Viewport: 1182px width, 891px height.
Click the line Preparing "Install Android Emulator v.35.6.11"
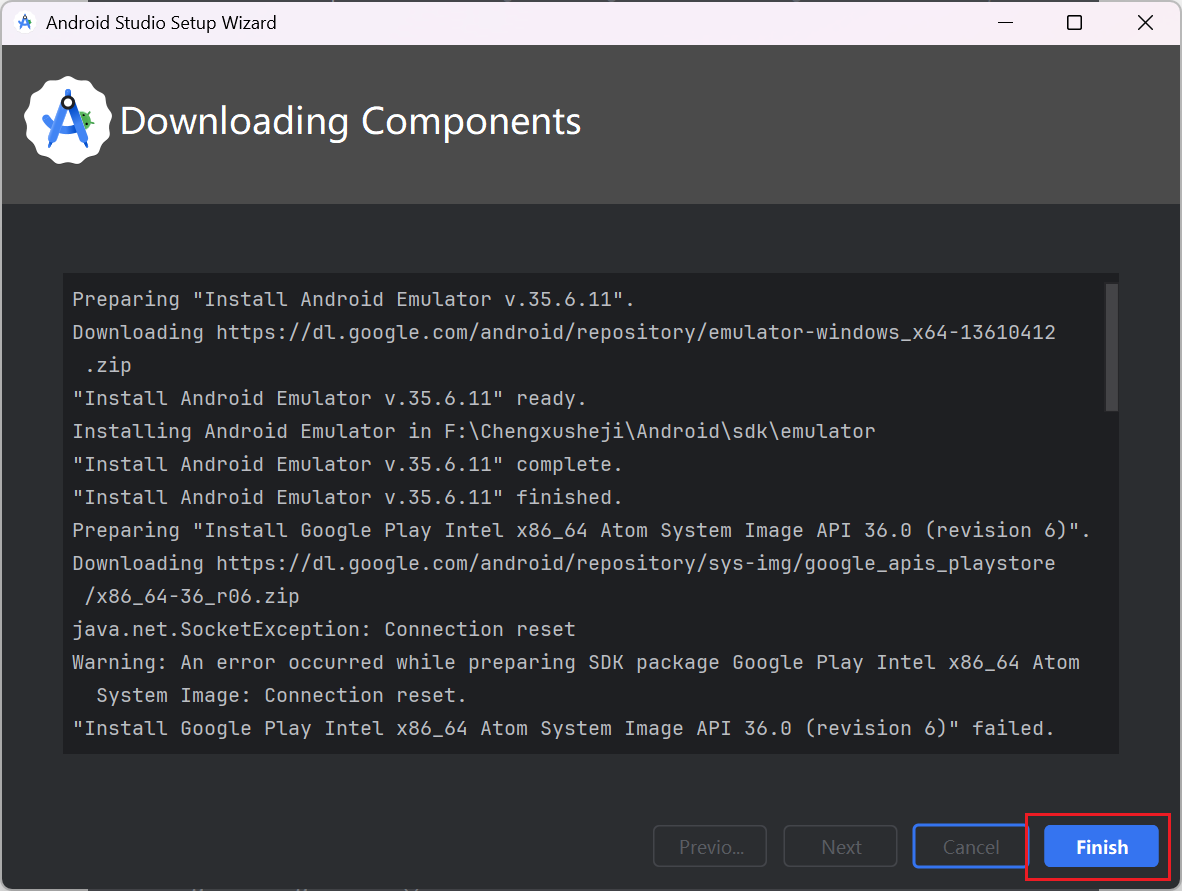pyautogui.click(x=354, y=299)
